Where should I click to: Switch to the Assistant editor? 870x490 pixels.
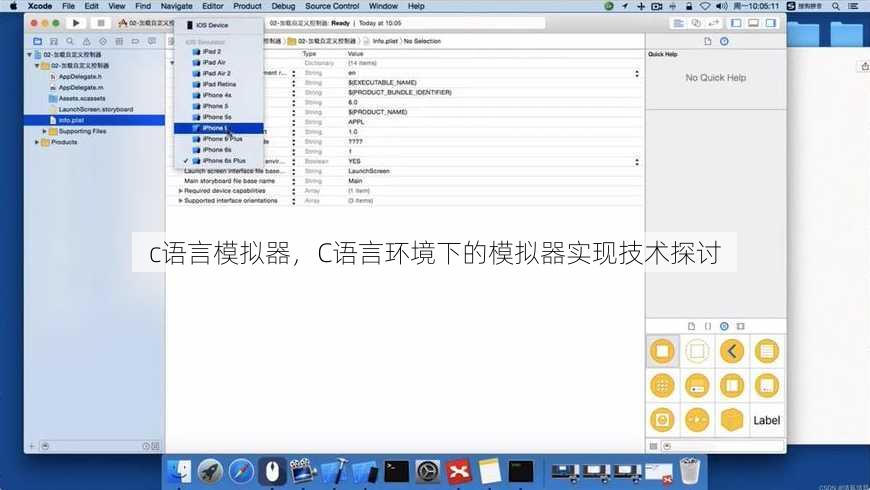696,23
